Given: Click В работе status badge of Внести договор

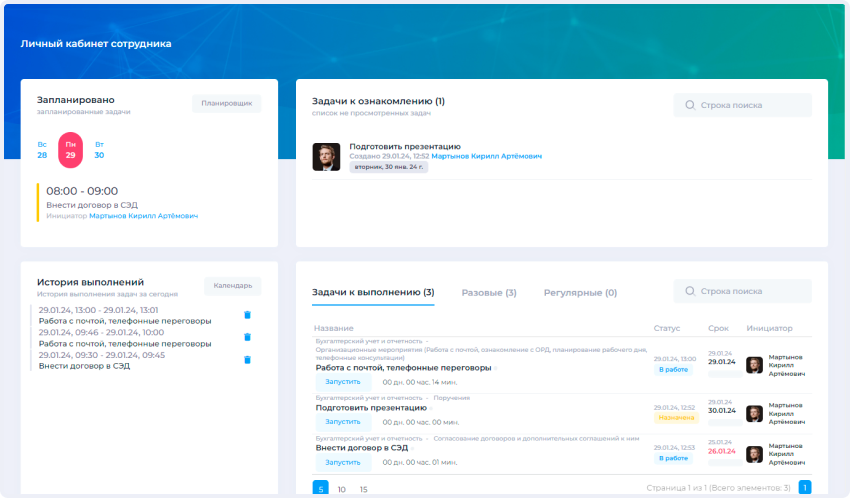Looking at the screenshot, I should (x=672, y=457).
